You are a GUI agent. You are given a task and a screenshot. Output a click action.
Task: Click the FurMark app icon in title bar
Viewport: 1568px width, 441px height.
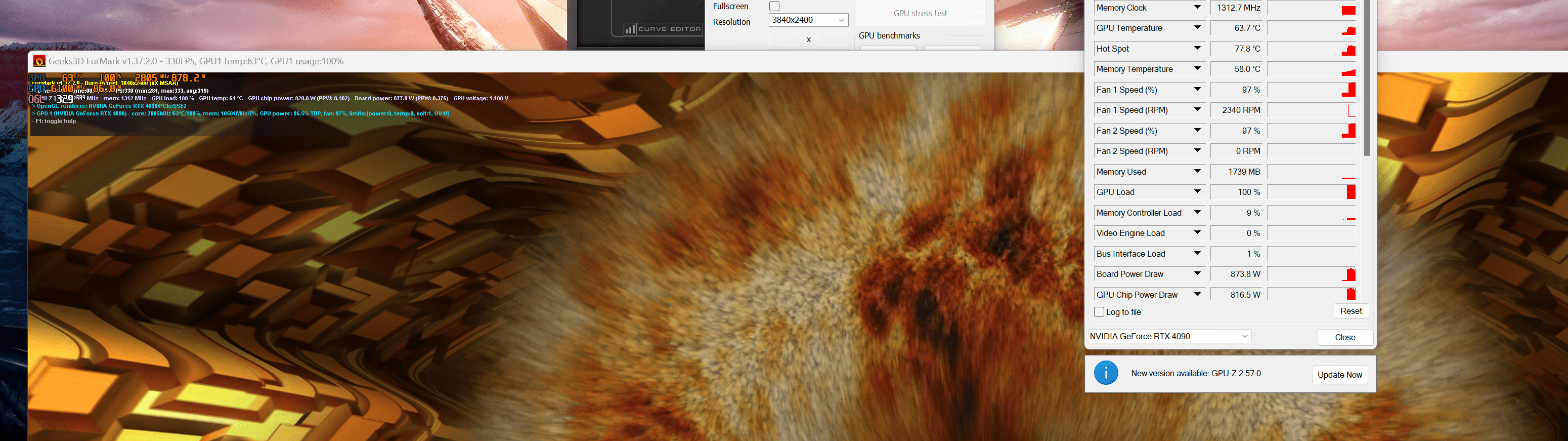[39, 61]
